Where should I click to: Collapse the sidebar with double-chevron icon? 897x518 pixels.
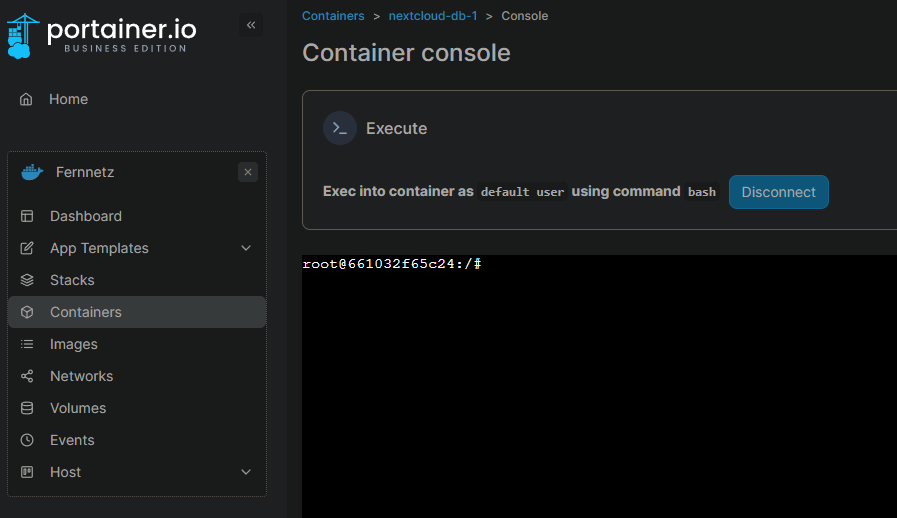[251, 25]
